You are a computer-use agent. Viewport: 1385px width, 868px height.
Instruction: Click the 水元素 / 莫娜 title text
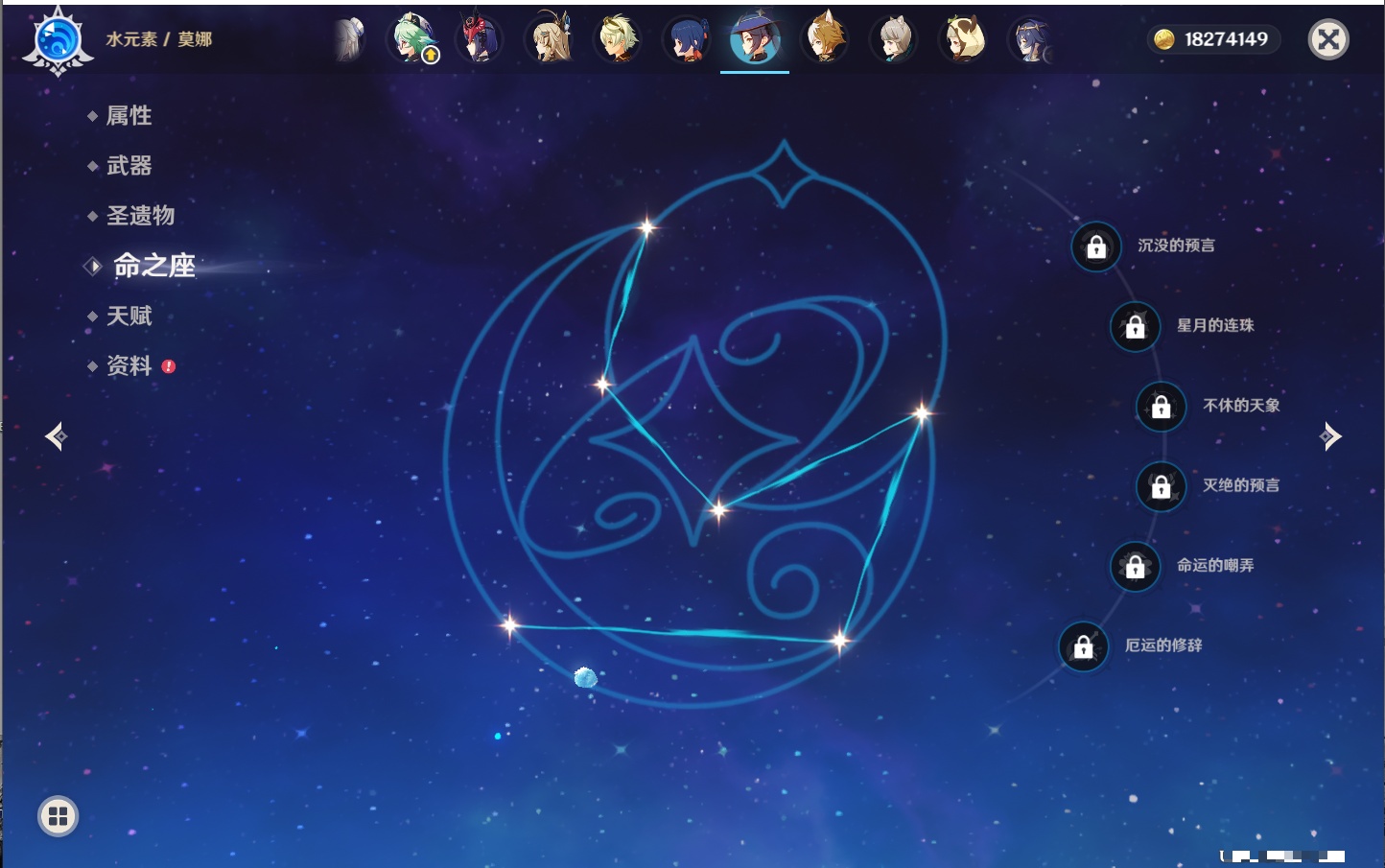tap(158, 39)
